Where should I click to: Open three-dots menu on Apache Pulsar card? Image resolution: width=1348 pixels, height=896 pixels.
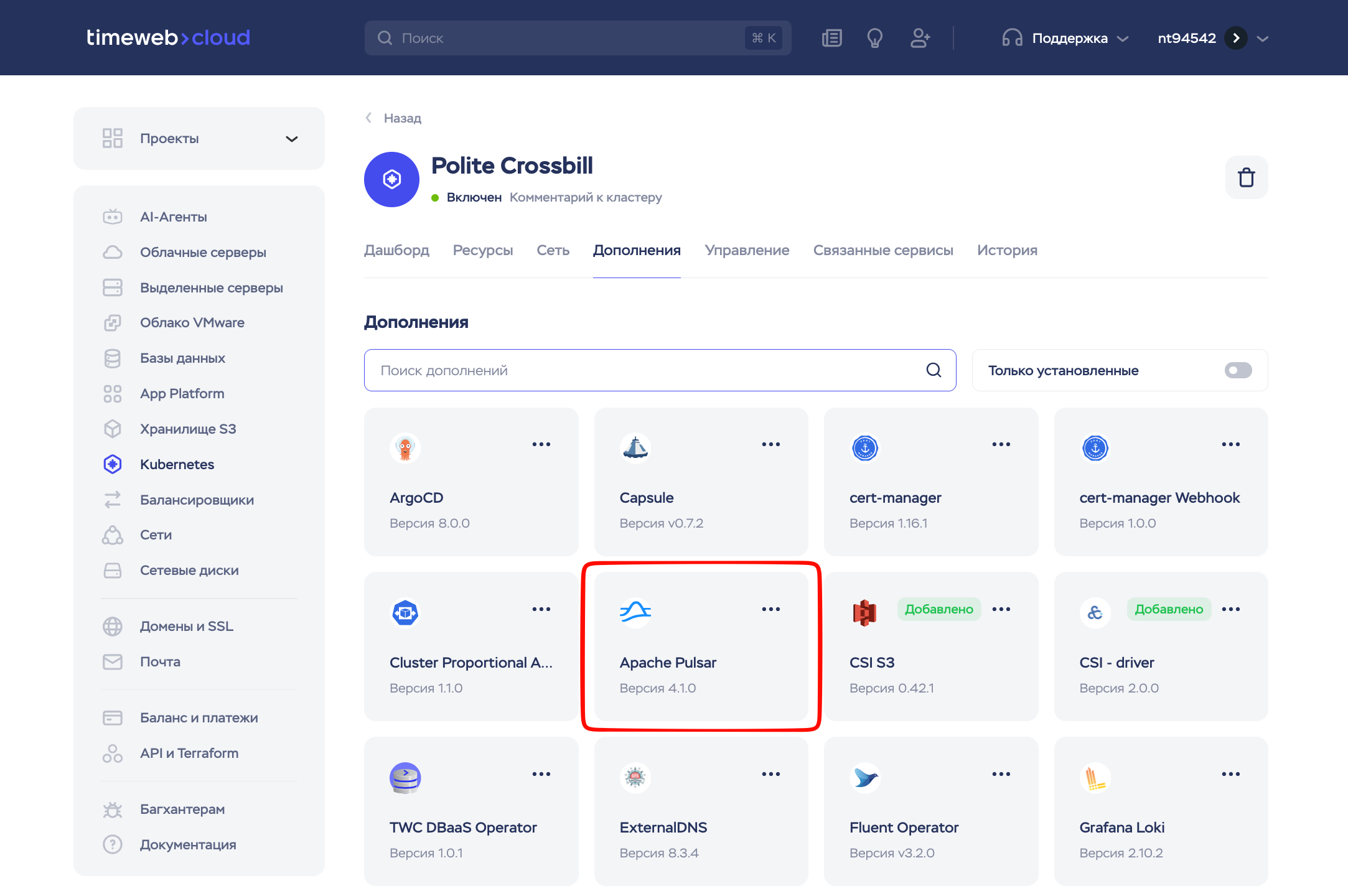pos(770,609)
